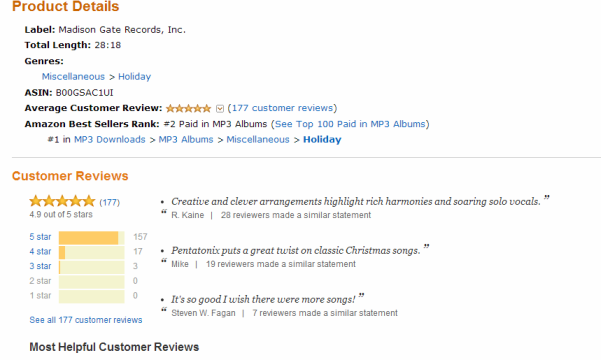Filter reviews by 5 star

(40, 237)
